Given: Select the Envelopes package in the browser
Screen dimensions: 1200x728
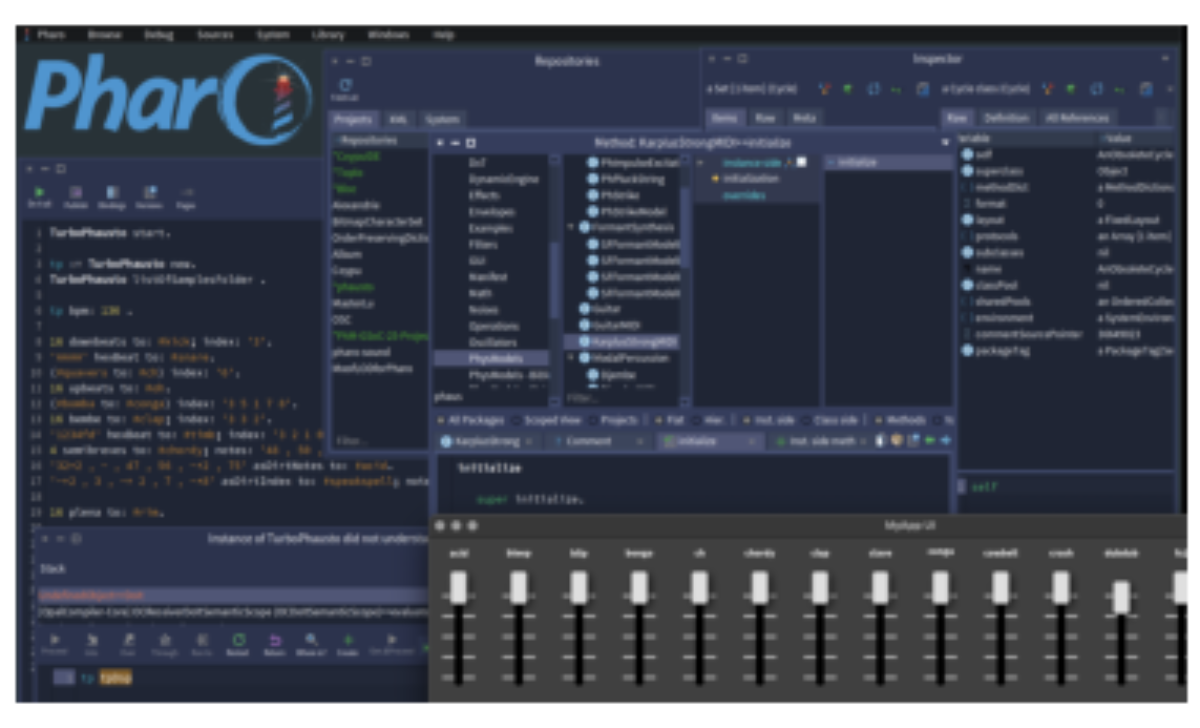Looking at the screenshot, I should coord(493,212).
